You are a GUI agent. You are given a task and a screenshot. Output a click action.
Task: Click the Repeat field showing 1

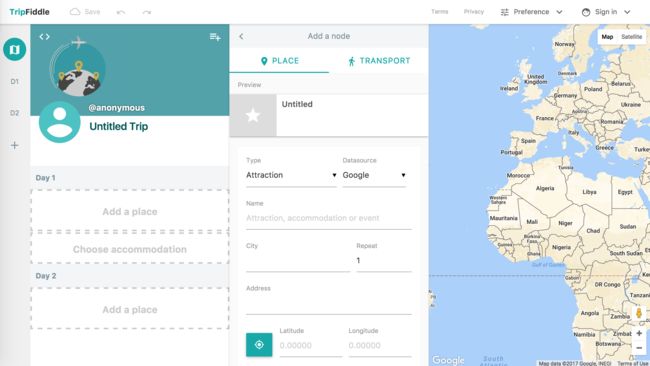384,261
